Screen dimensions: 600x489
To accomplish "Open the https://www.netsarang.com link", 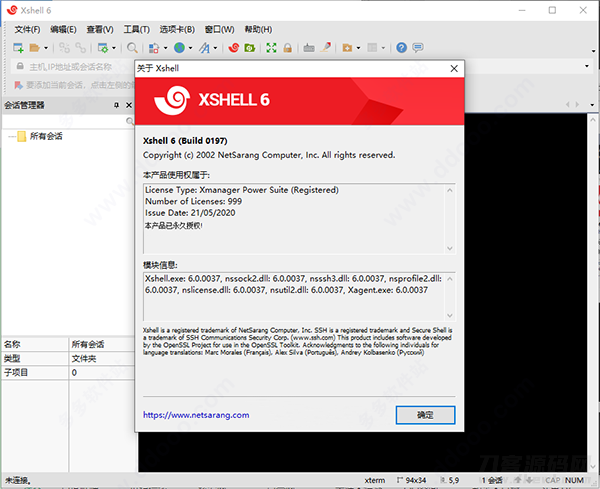I will 196,415.
